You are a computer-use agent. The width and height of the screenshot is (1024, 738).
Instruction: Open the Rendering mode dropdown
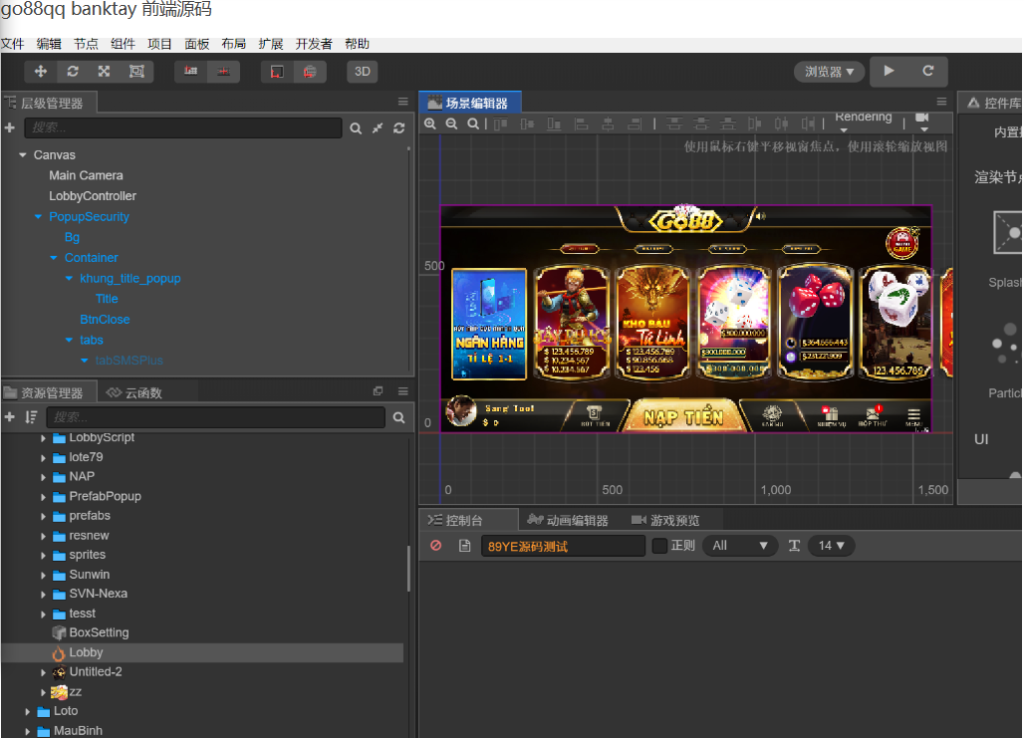point(863,121)
